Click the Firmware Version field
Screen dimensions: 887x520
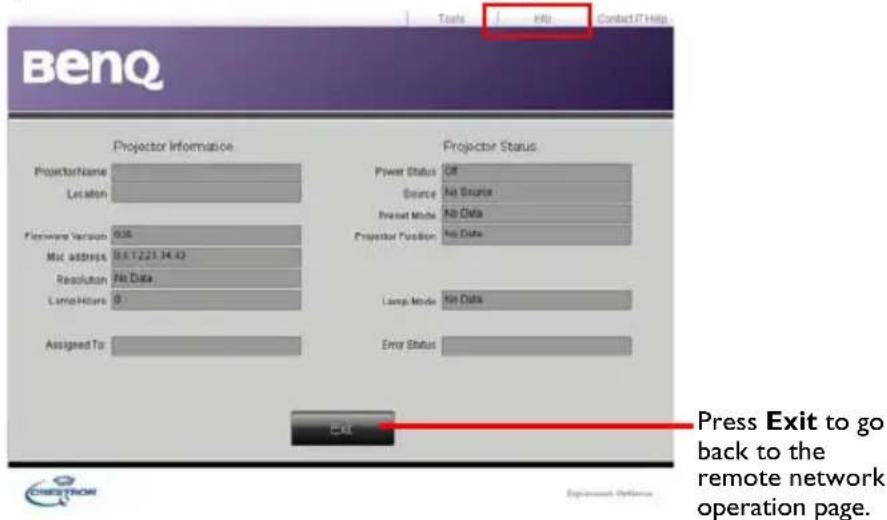pos(206,235)
